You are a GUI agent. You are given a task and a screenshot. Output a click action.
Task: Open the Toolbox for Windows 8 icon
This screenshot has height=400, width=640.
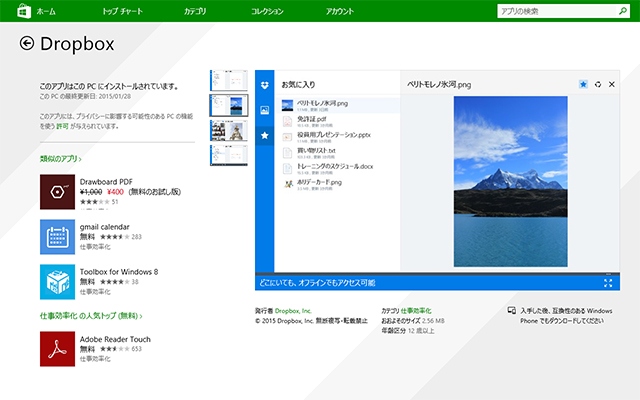coord(58,282)
